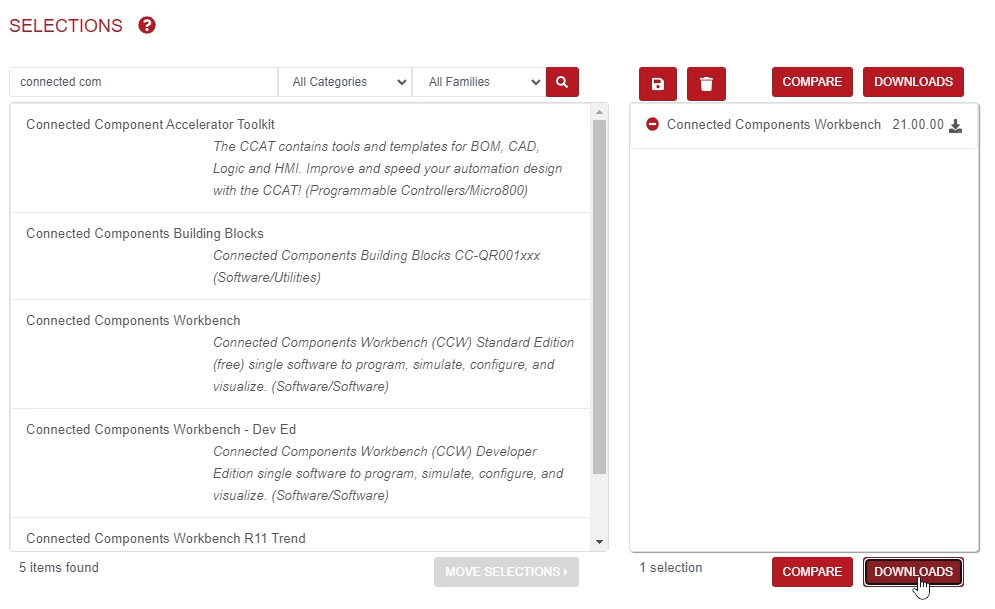This screenshot has height=609, width=995.
Task: Click the scrollbar up arrow
Action: point(599,112)
